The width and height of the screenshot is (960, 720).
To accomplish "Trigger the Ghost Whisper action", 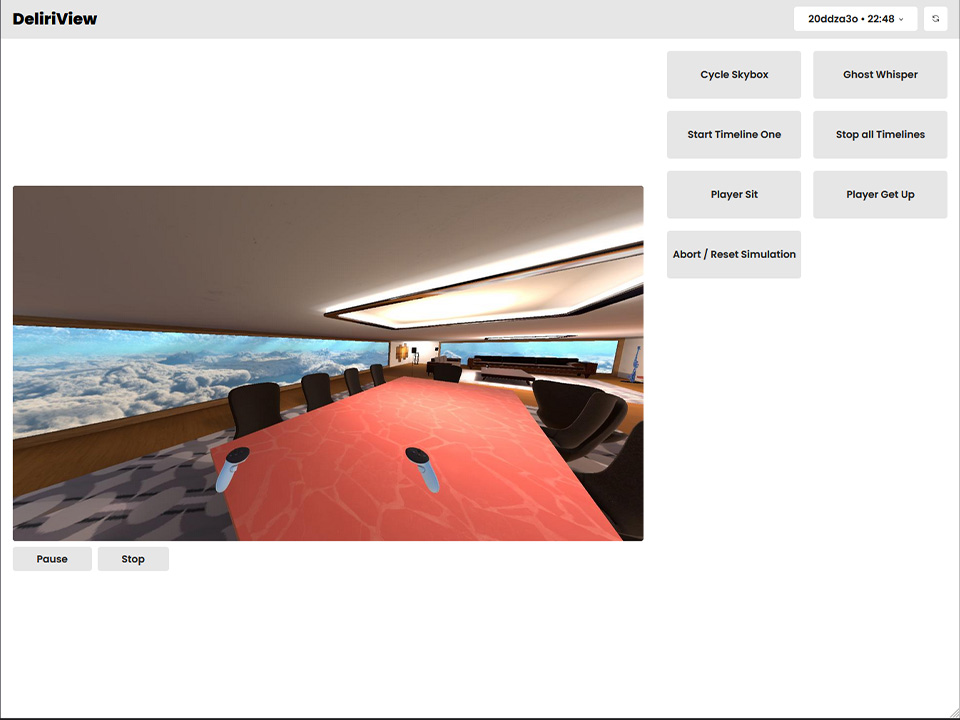I will tap(880, 75).
